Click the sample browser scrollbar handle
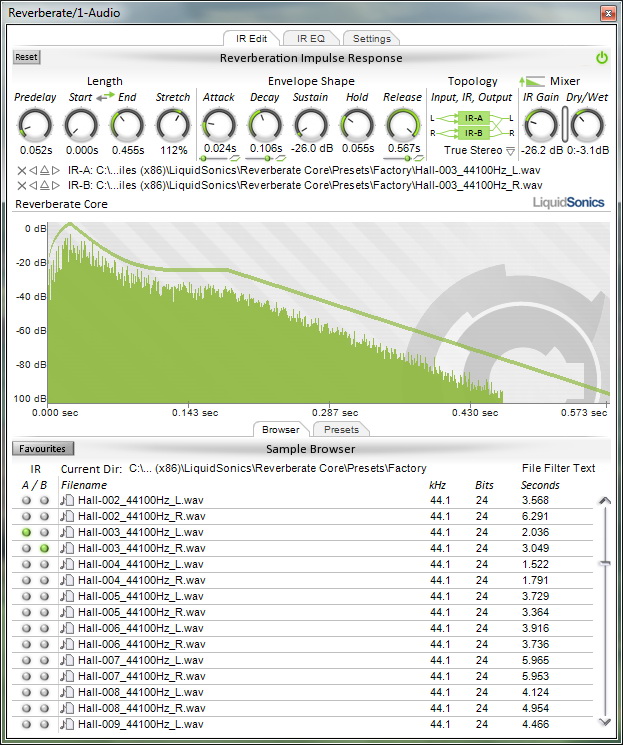The height and width of the screenshot is (745, 623). pos(604,564)
